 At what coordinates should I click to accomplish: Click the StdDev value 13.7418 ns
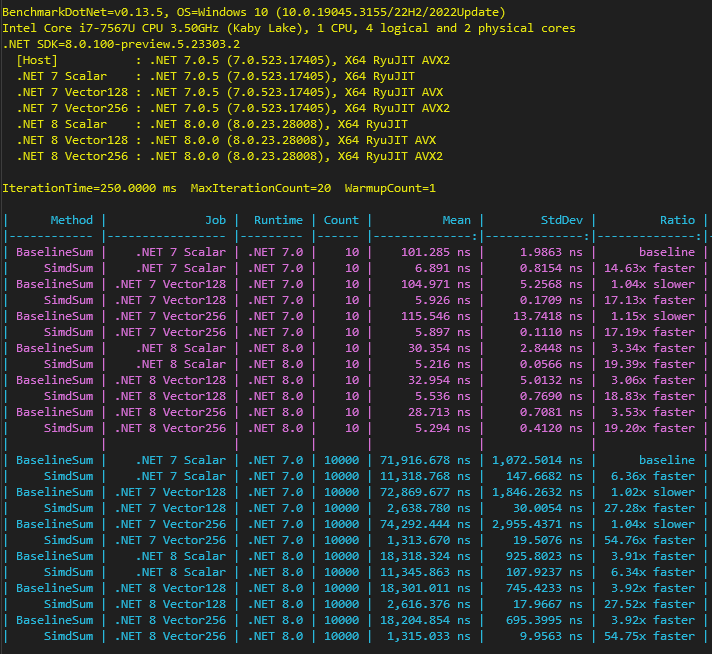(x=548, y=316)
